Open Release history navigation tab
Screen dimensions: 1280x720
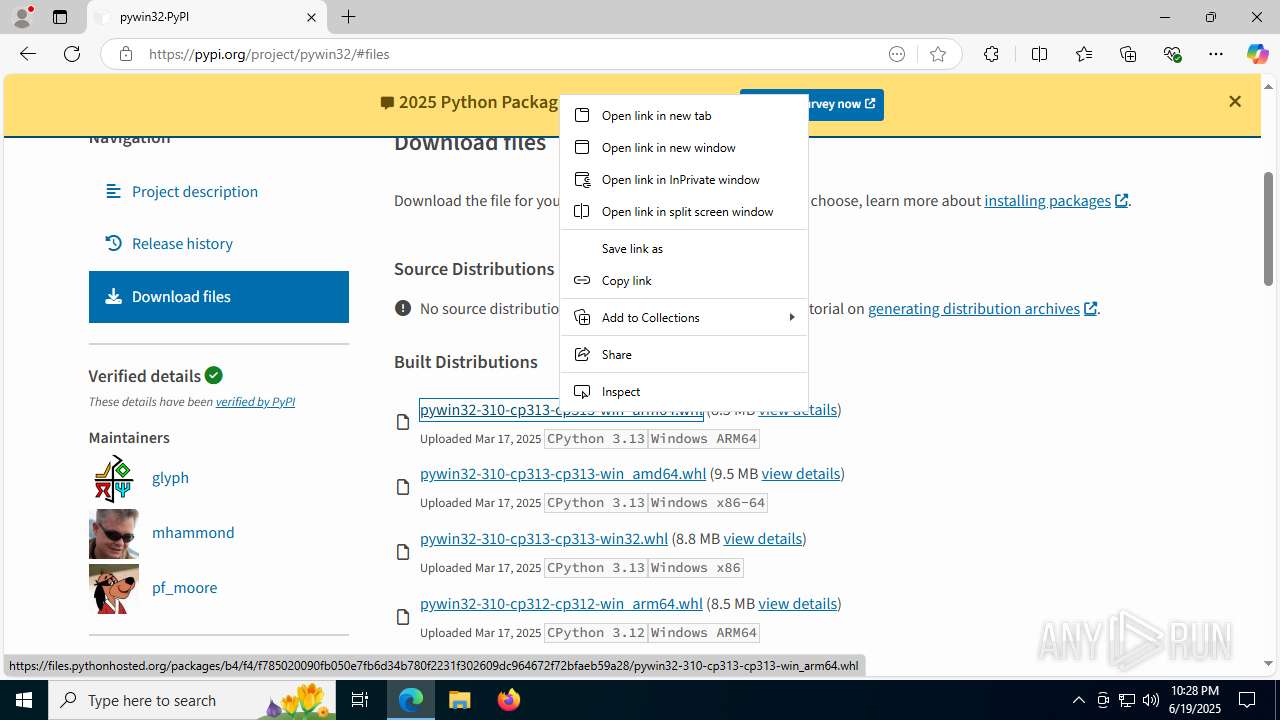pyautogui.click(x=219, y=243)
